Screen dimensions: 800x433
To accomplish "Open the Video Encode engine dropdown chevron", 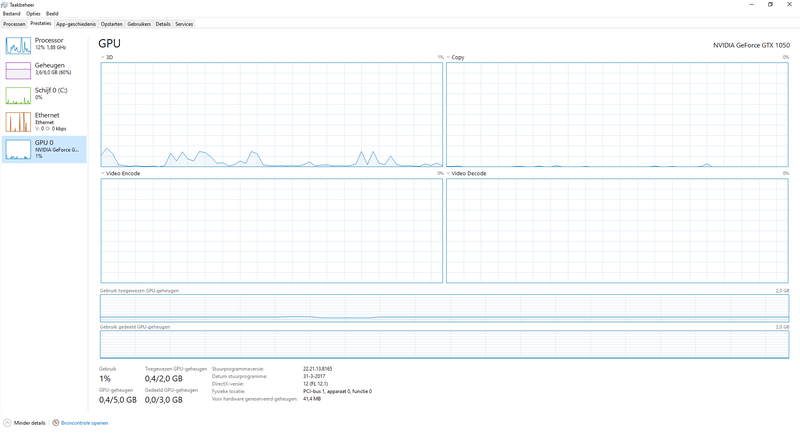I will coord(103,173).
